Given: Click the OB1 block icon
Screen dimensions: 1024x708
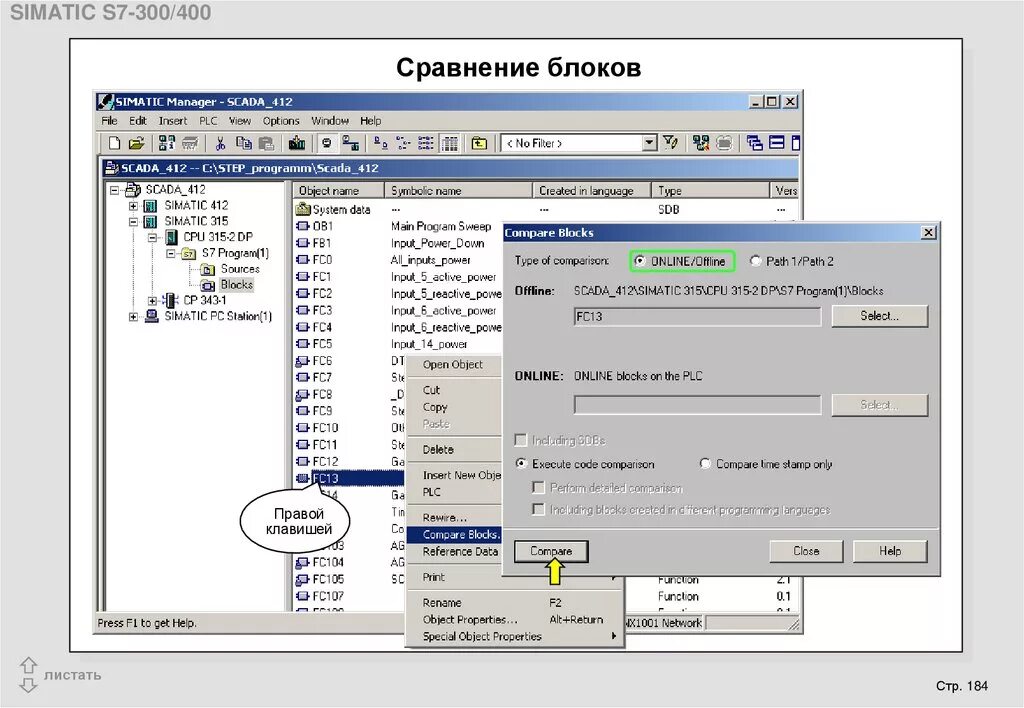Looking at the screenshot, I should (x=302, y=226).
